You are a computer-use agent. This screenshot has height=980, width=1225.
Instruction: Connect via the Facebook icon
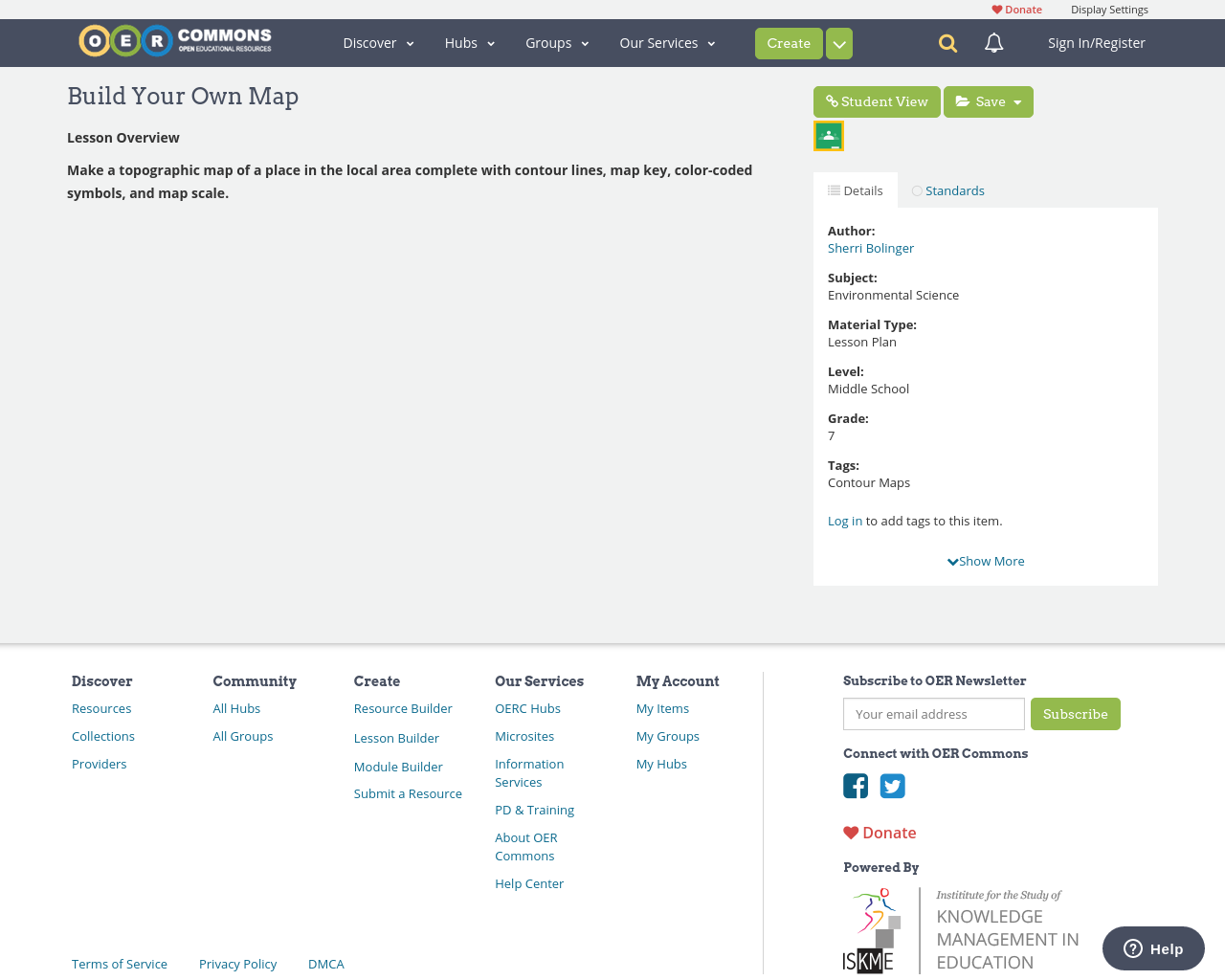[855, 786]
